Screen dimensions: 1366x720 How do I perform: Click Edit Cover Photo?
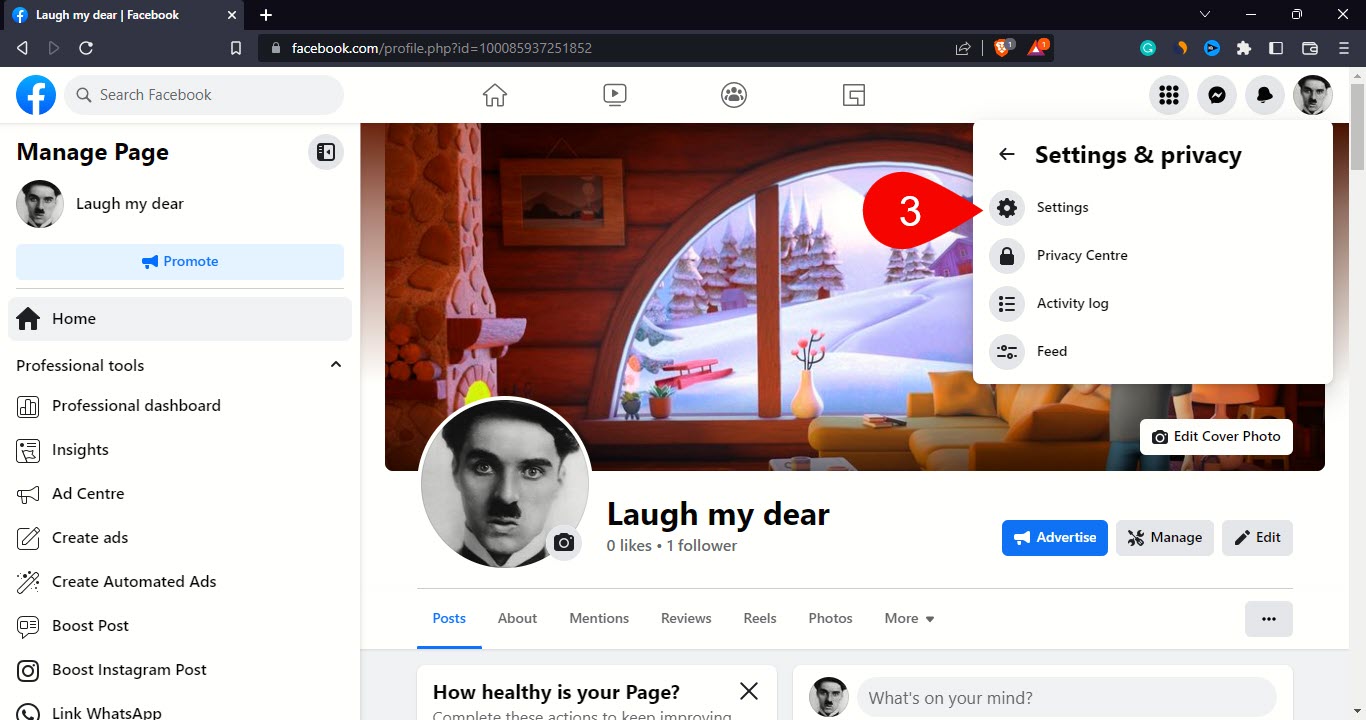1216,437
